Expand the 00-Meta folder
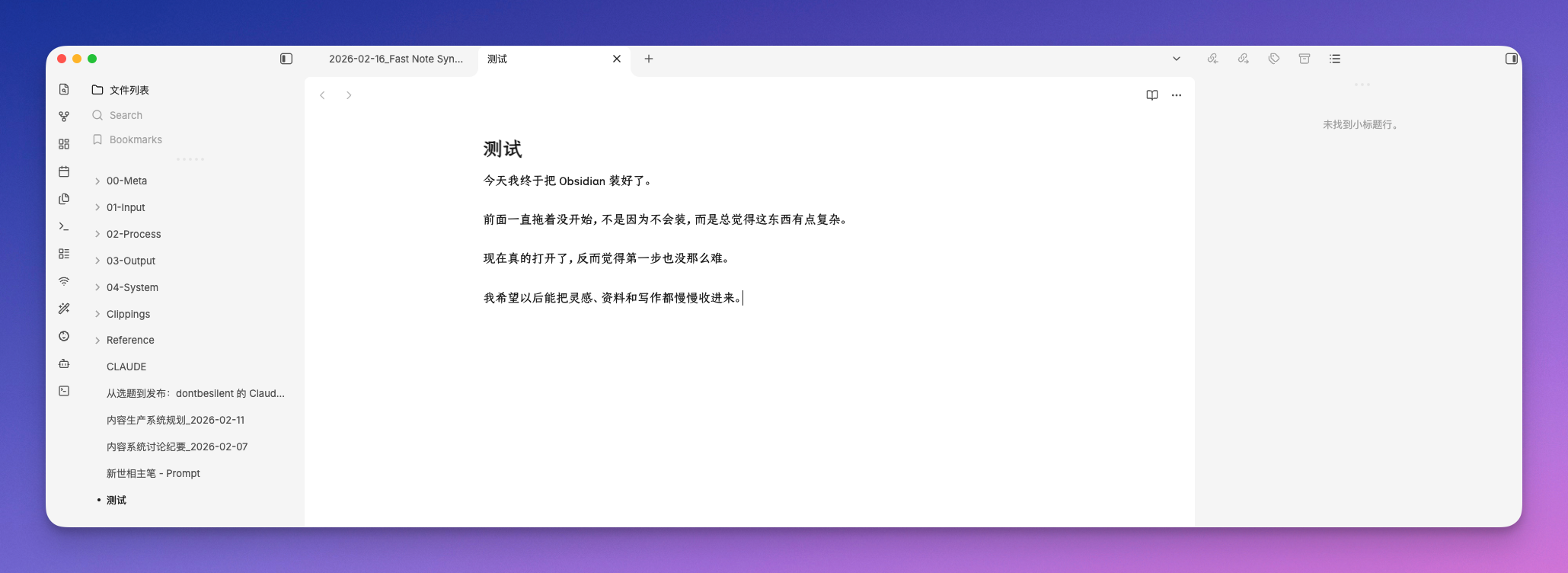This screenshot has width=1568, height=573. tap(97, 181)
